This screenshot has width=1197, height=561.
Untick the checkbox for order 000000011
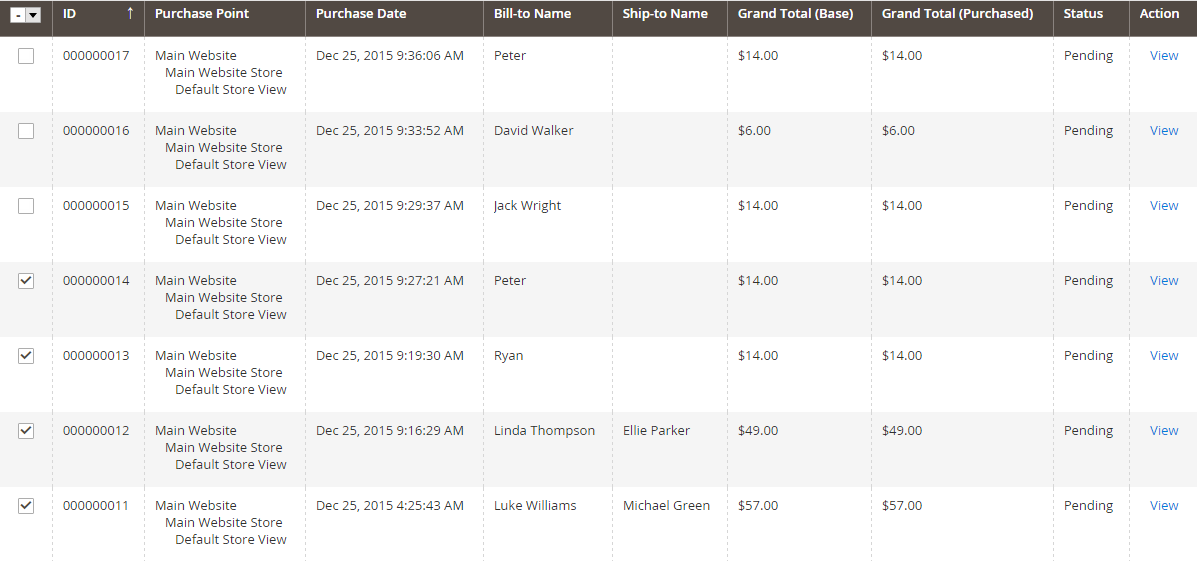(x=26, y=505)
